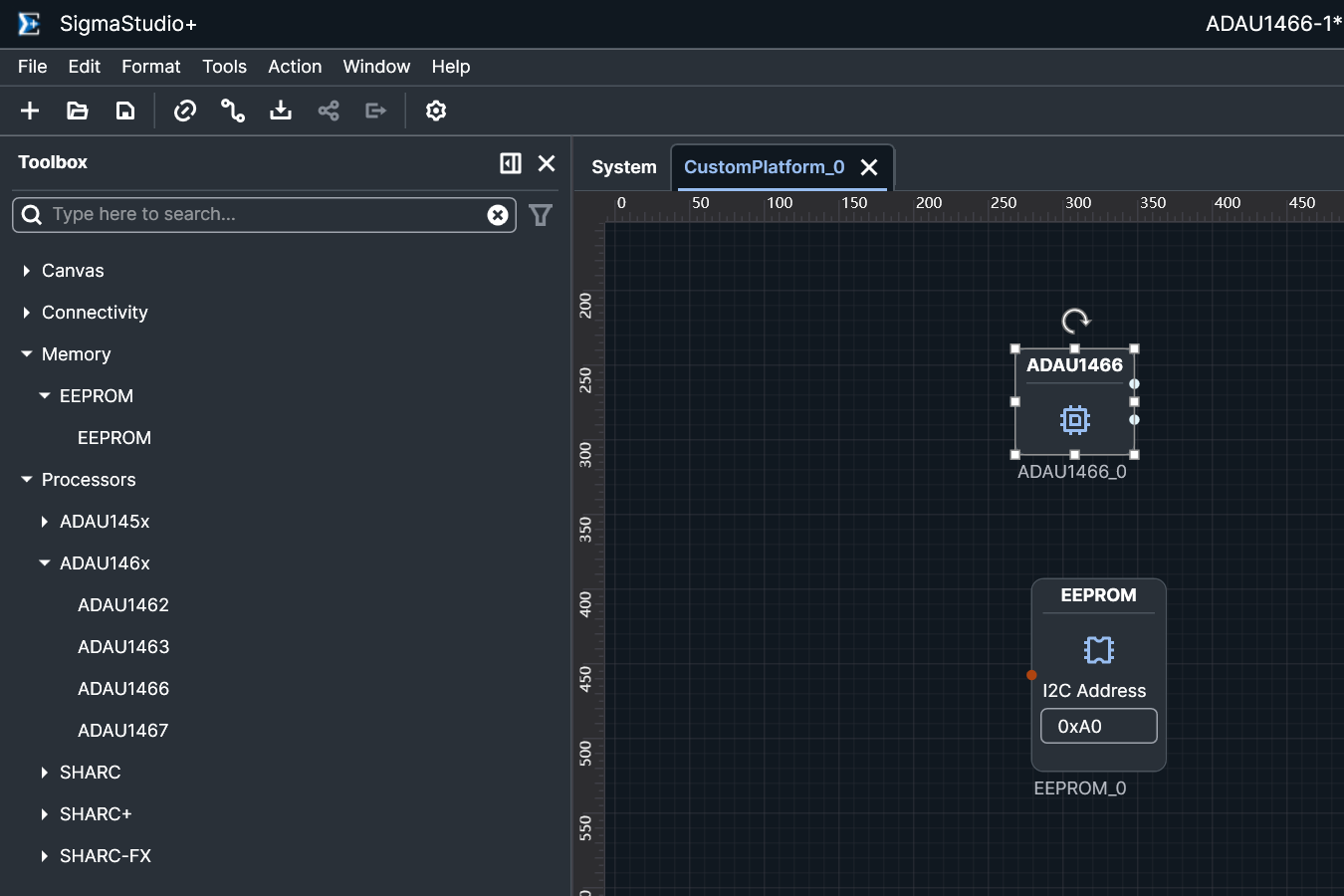Collapse the Memory category
The height and width of the screenshot is (896, 1344).
click(27, 354)
